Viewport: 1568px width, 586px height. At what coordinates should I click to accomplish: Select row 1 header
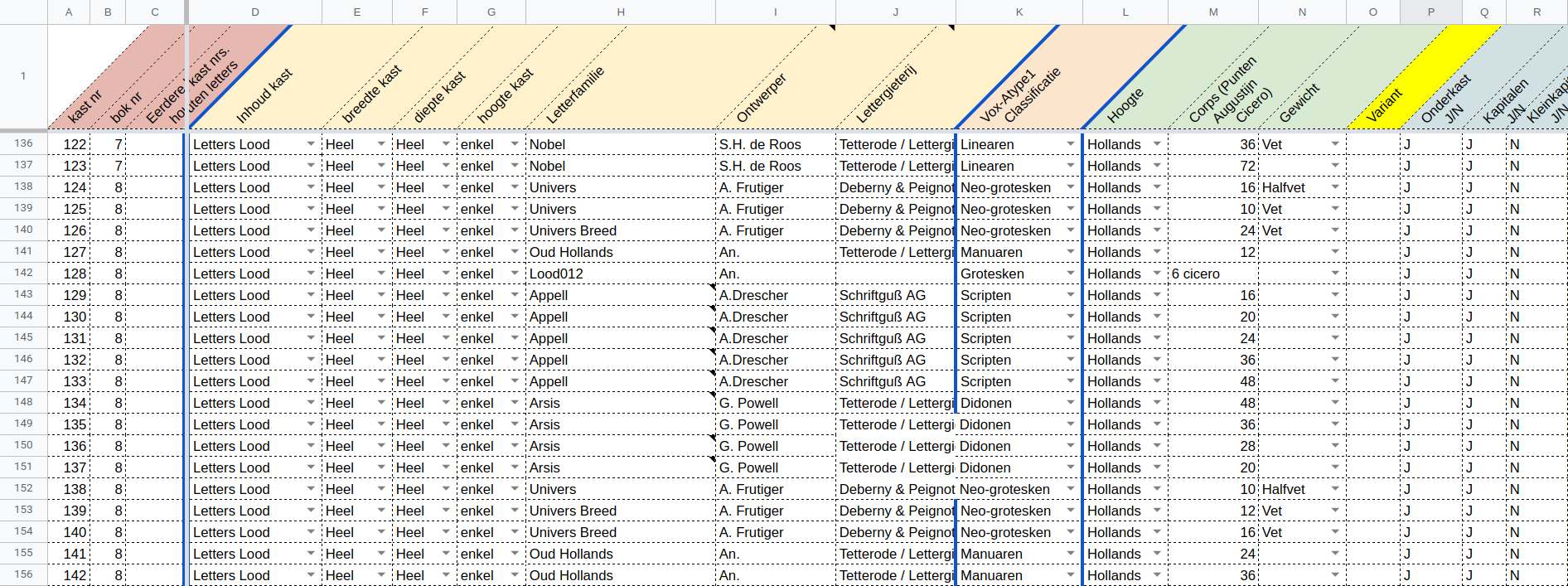(x=23, y=76)
